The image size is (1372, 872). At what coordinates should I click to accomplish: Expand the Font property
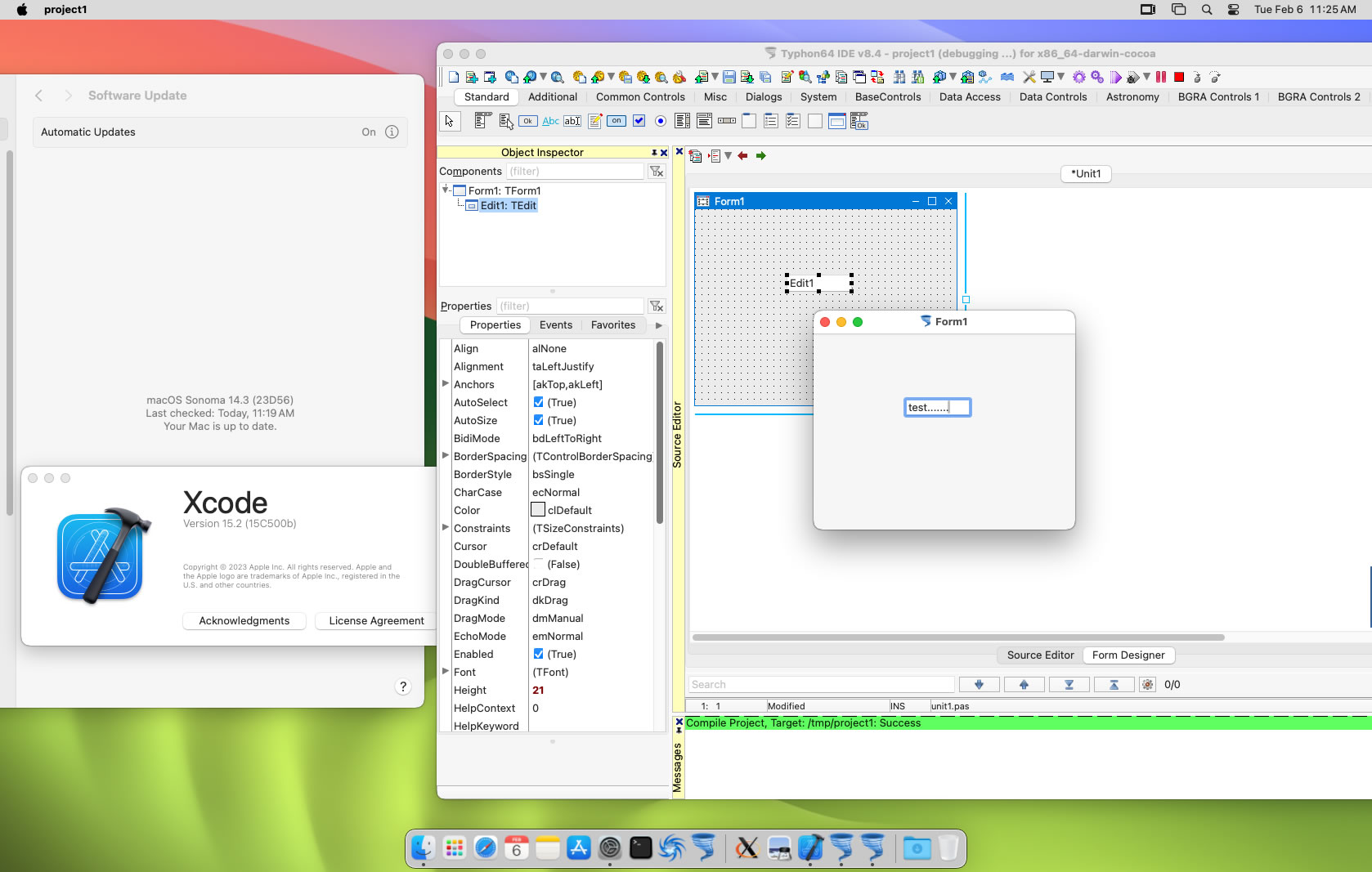tap(446, 671)
